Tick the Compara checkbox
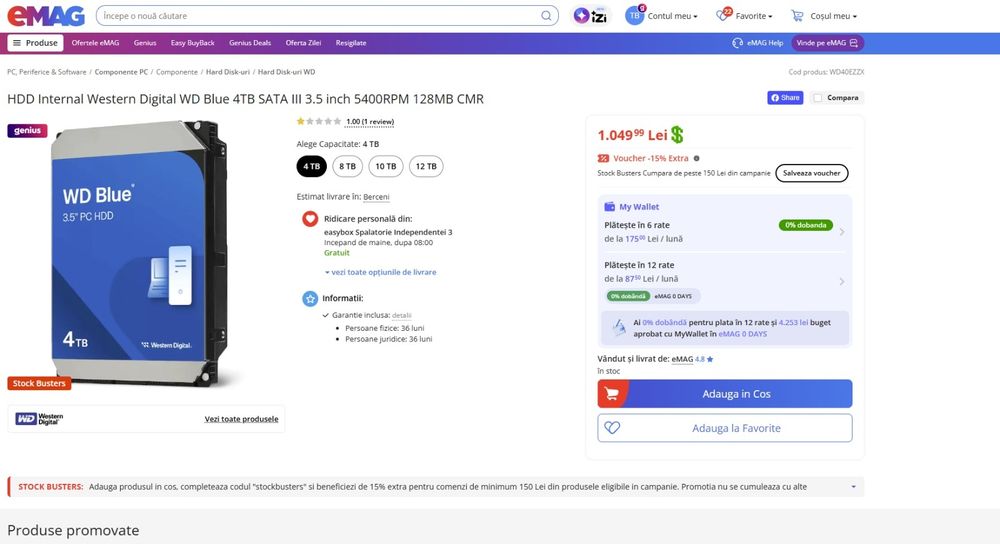This screenshot has height=544, width=1000. click(818, 98)
